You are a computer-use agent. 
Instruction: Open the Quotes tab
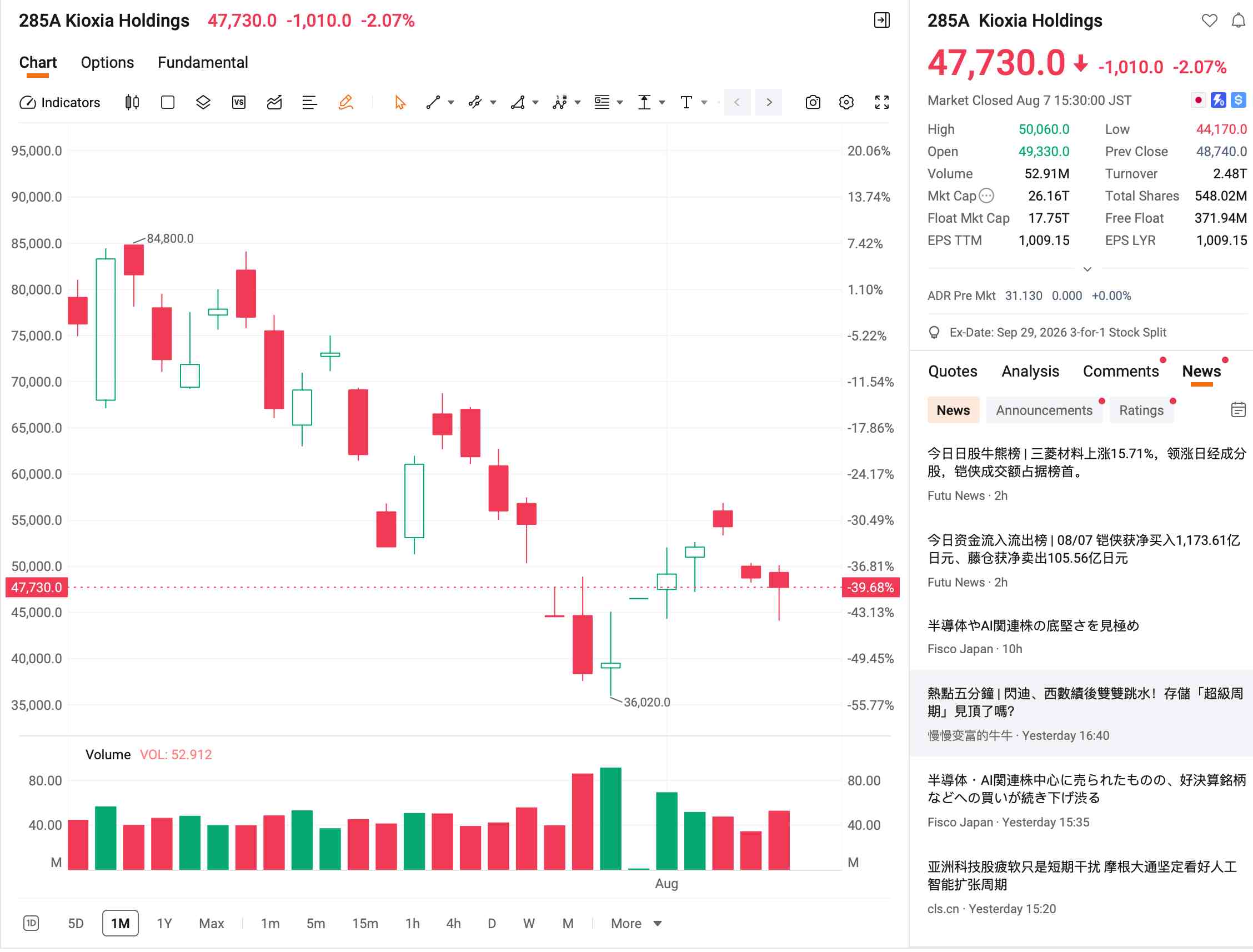coord(953,372)
